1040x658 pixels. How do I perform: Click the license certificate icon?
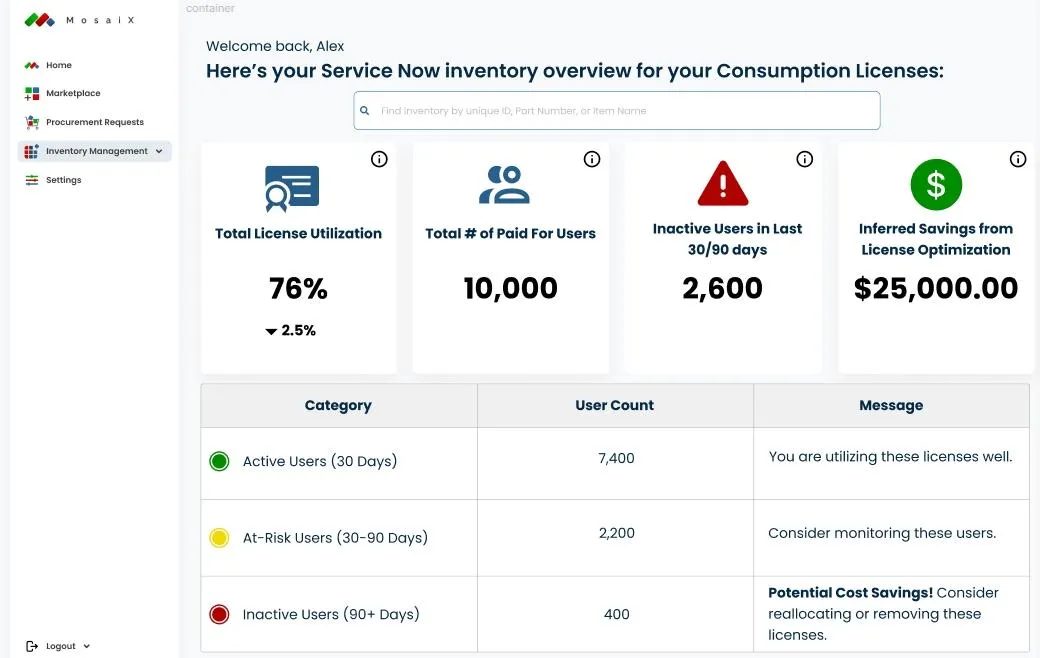[292, 188]
